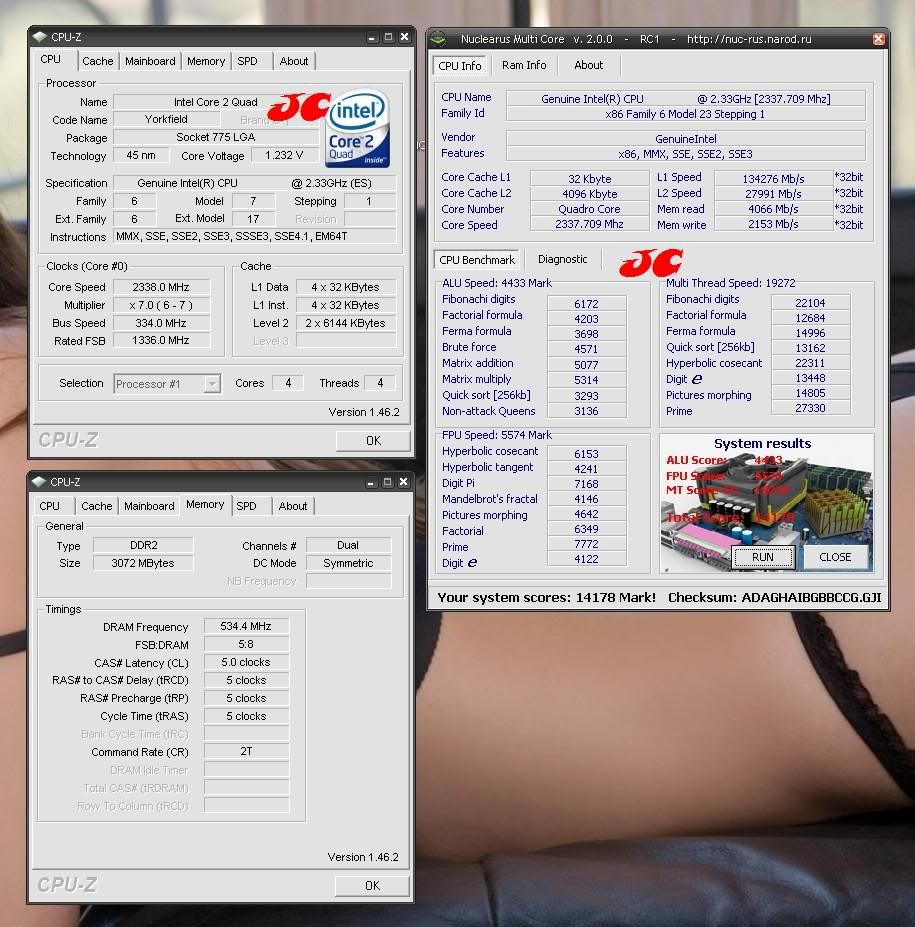Click FSB:DRAM value 5:8
915x927 pixels.
246,644
